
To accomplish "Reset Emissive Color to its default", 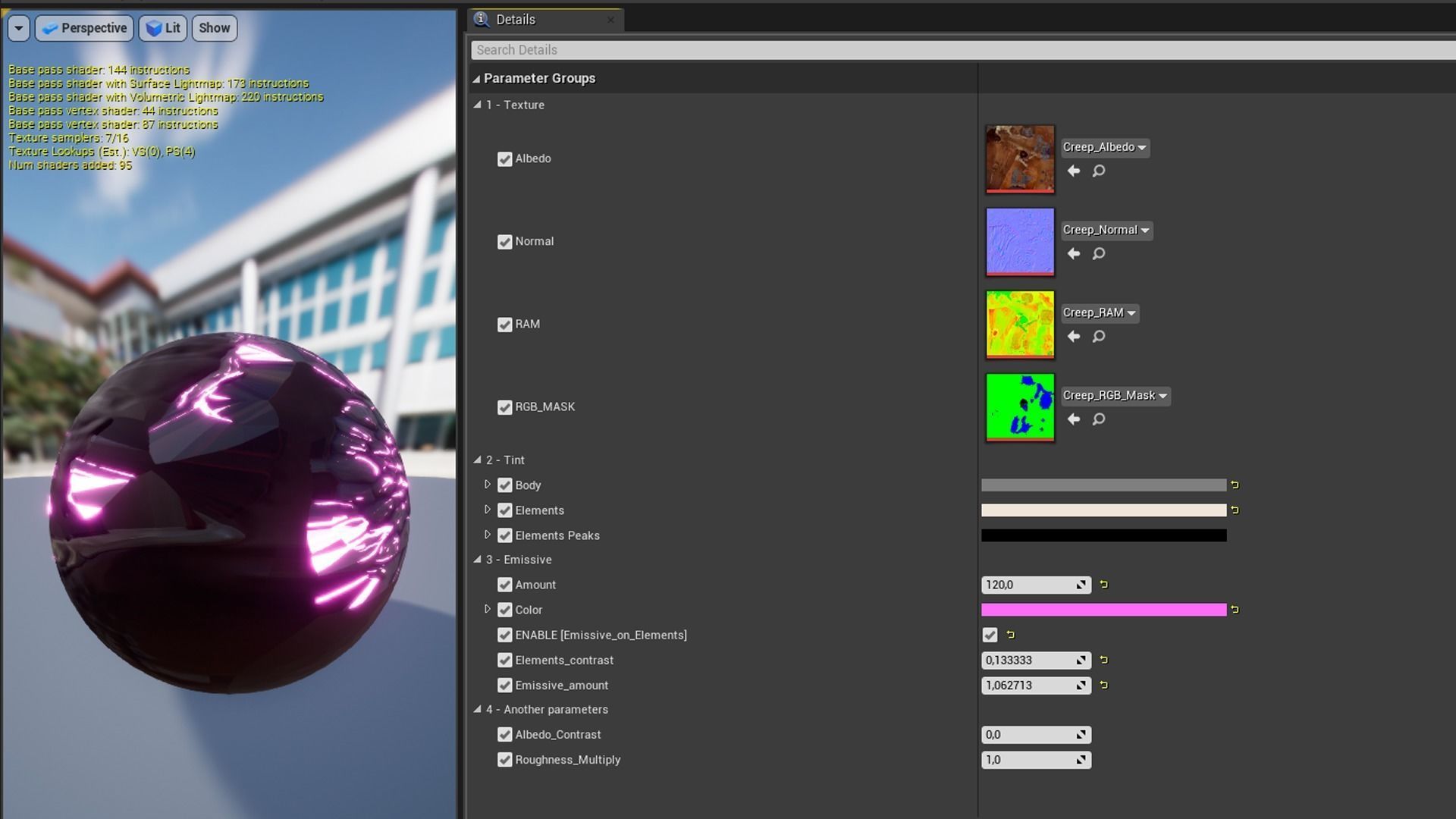I will [1235, 610].
